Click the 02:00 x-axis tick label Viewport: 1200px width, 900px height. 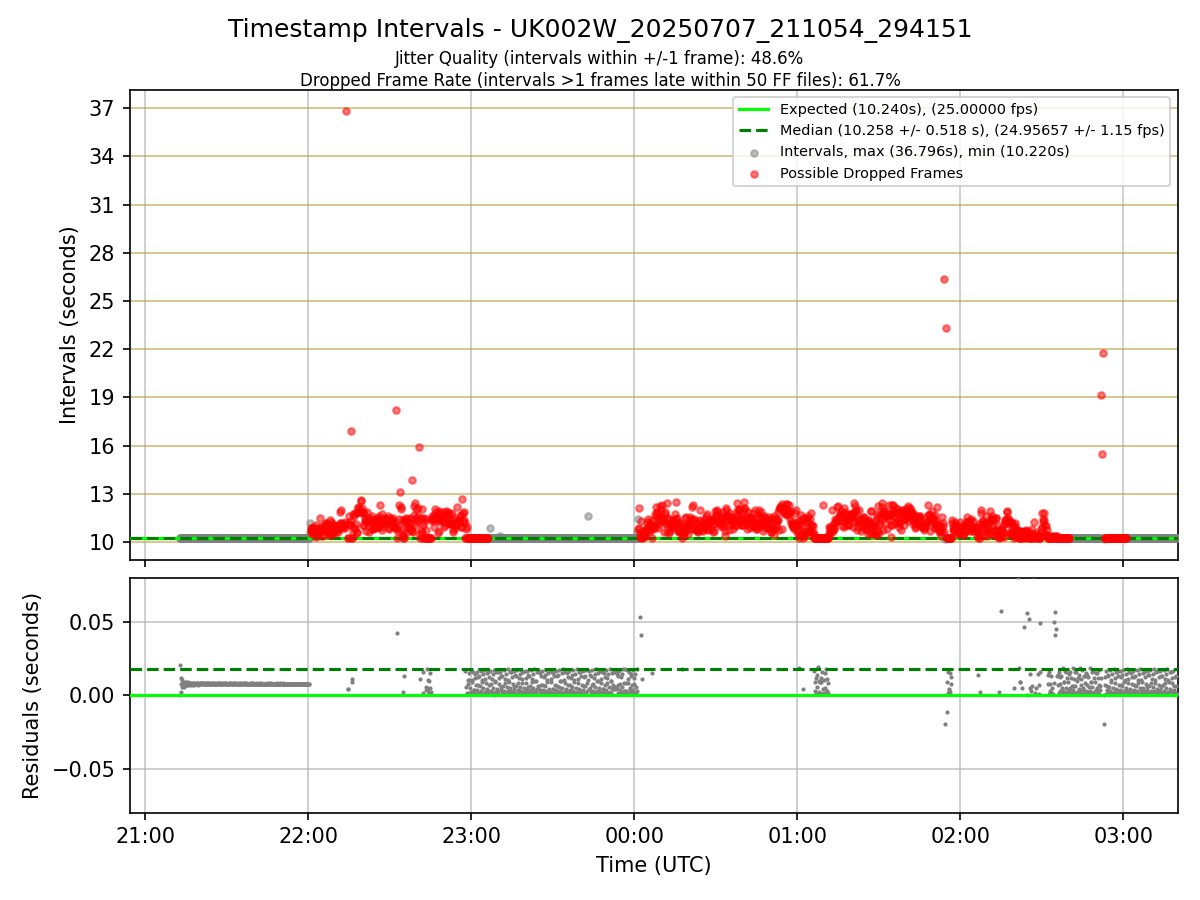coord(960,834)
